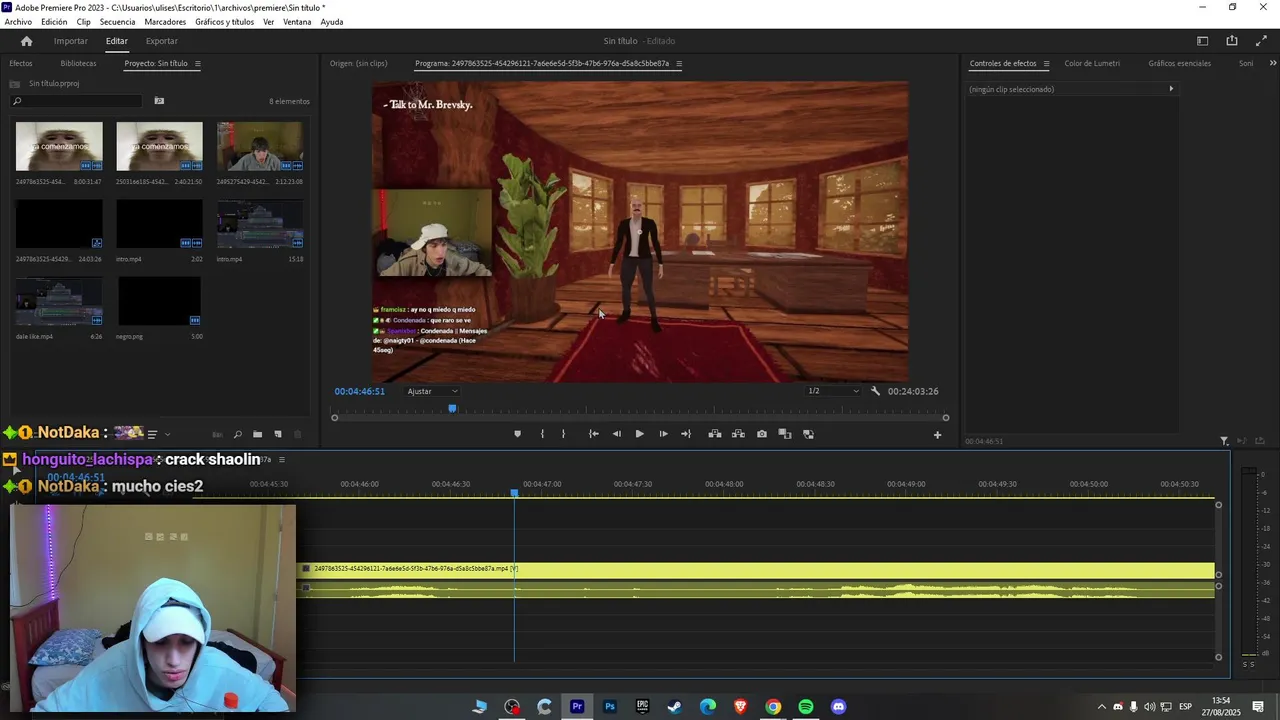Switch to Color de Lumetri tab
This screenshot has height=720, width=1280.
1092,64
